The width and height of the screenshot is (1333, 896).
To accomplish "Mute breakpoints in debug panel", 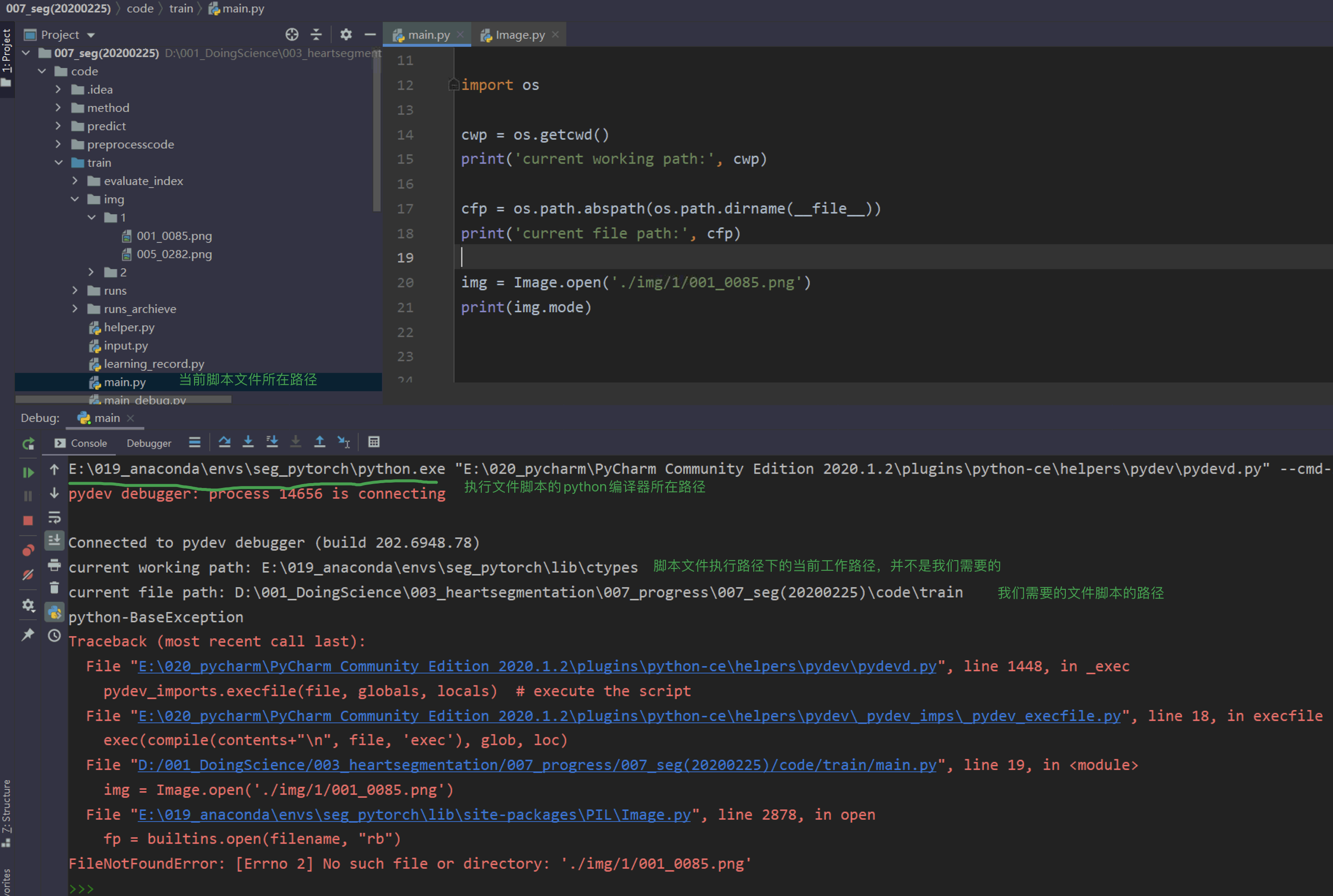I will [29, 573].
